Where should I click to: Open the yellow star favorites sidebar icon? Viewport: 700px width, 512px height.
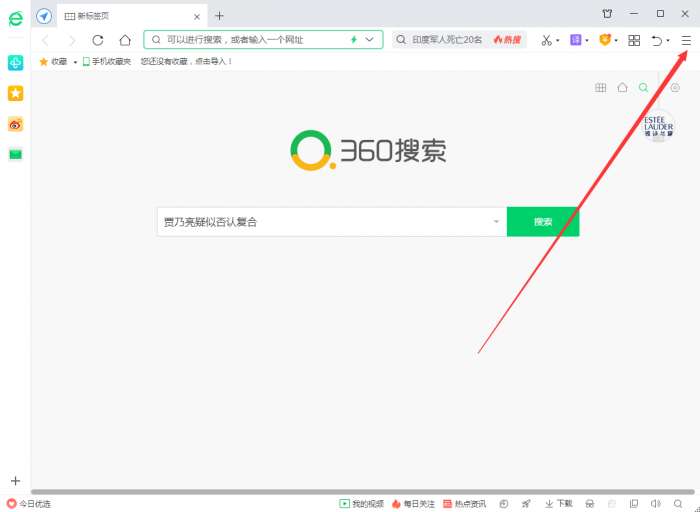click(x=16, y=93)
